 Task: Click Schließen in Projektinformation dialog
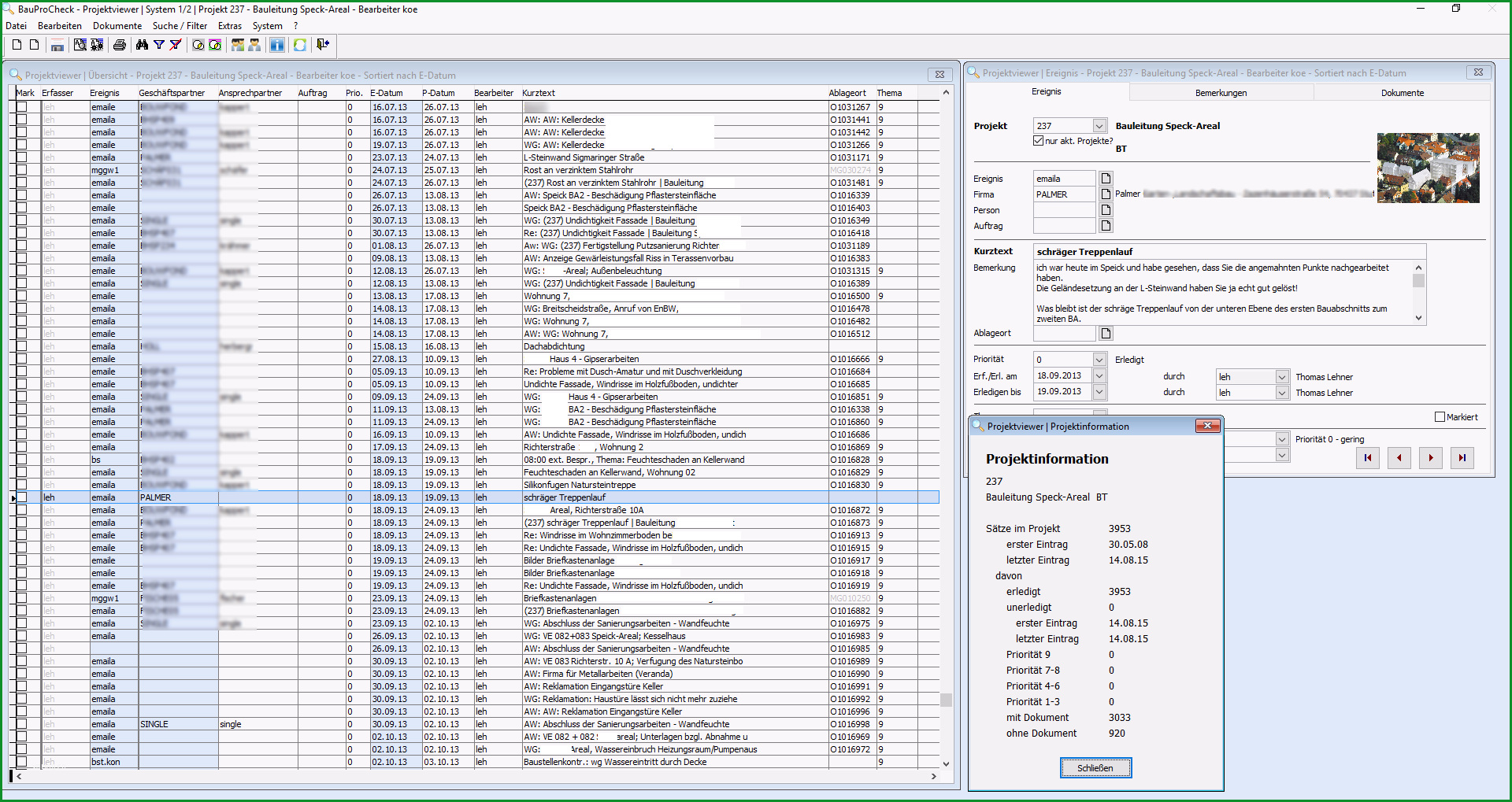point(1095,768)
